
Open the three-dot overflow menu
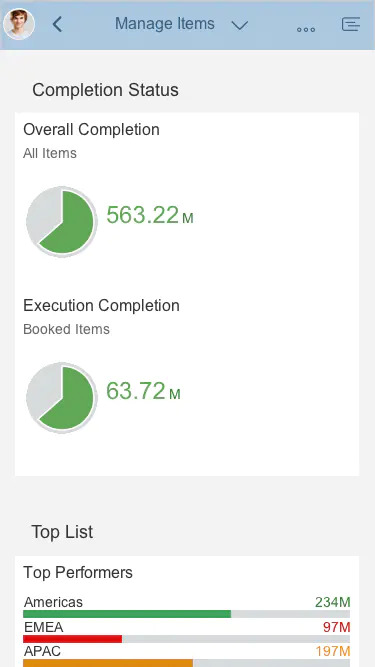click(306, 29)
